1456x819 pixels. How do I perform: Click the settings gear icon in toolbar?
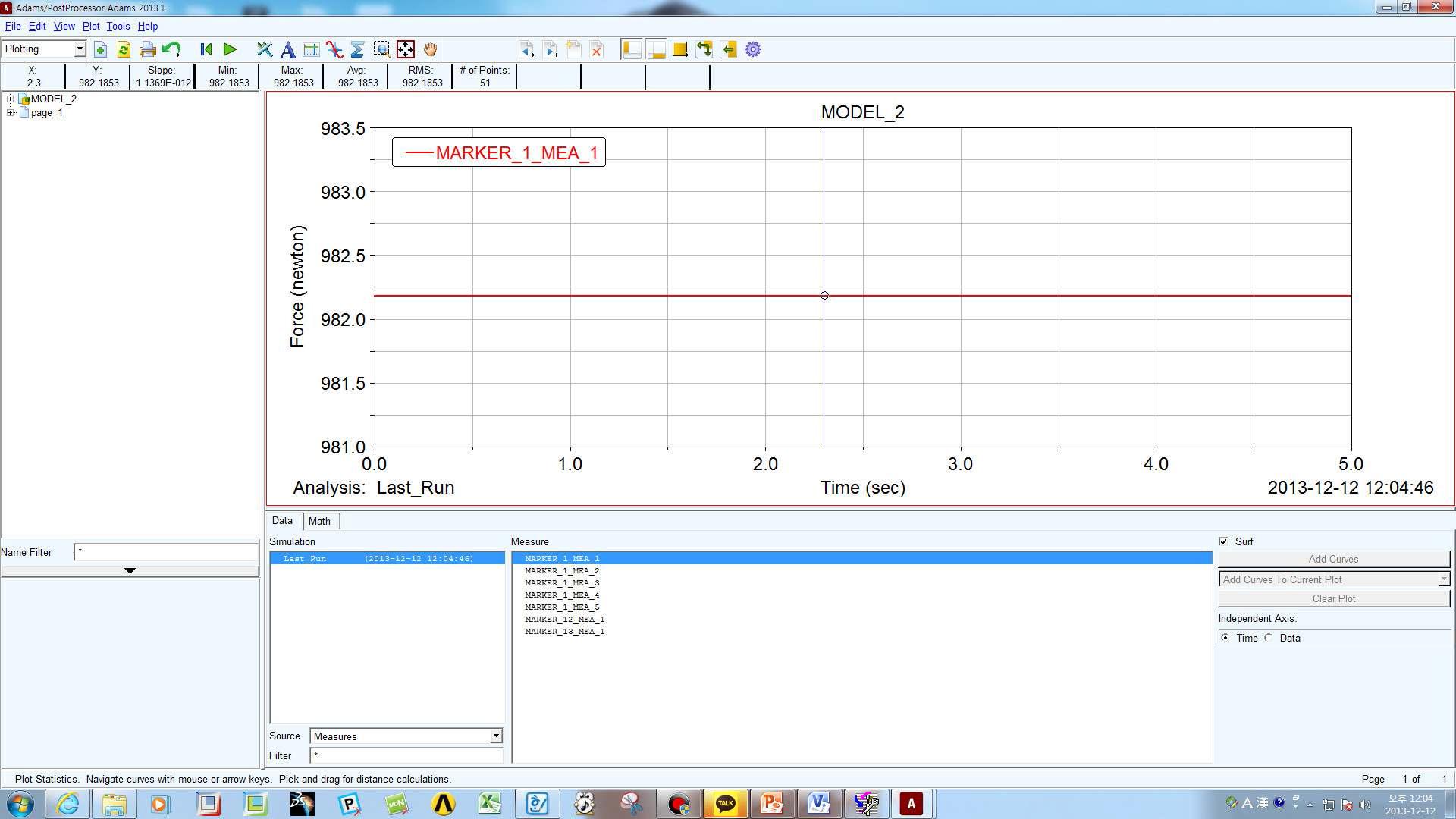(753, 49)
